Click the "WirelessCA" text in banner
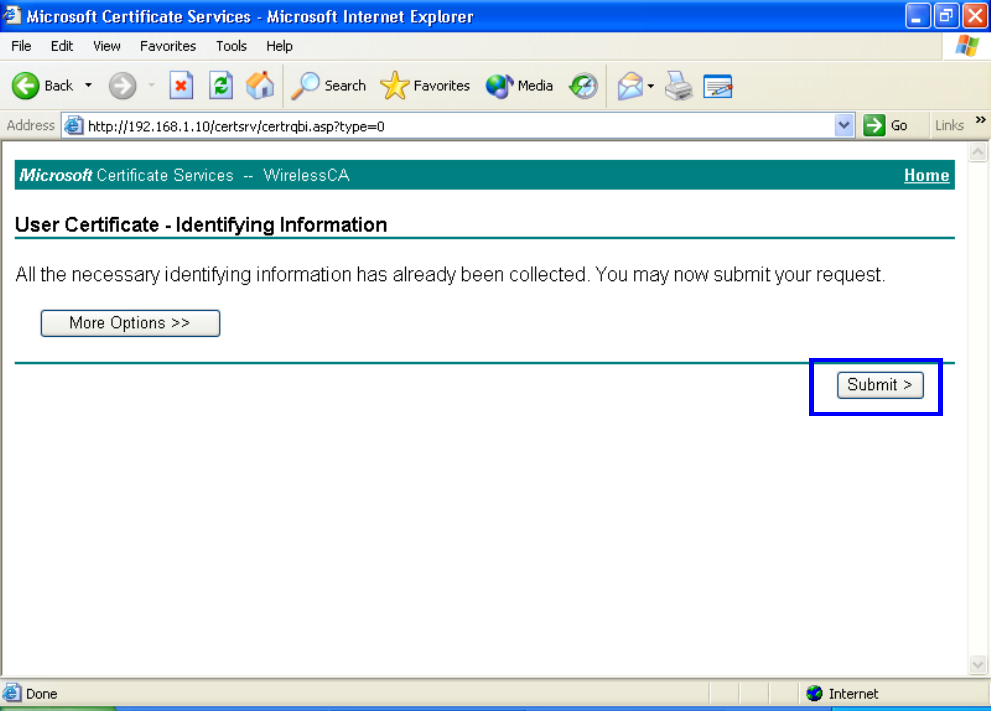 tap(307, 175)
